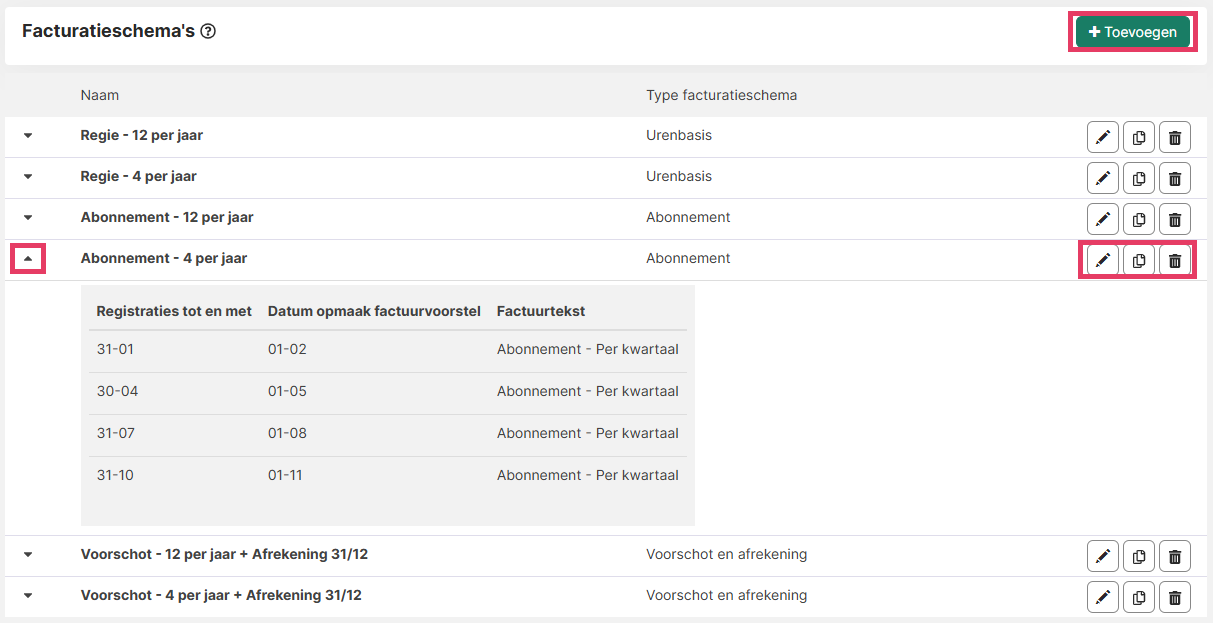Expand the 'Regie - 4 per jaar' row
Image resolution: width=1213 pixels, height=623 pixels.
pyautogui.click(x=28, y=177)
